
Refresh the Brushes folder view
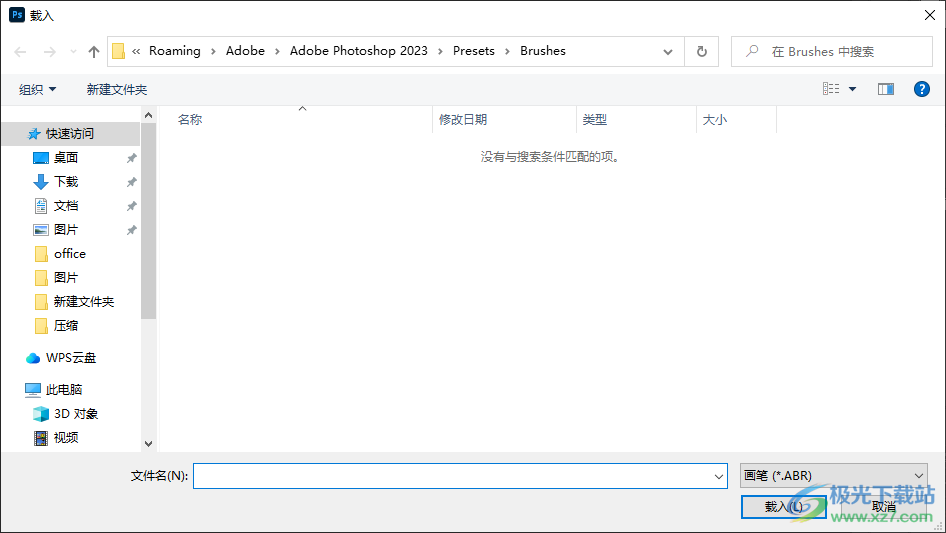pyautogui.click(x=702, y=52)
